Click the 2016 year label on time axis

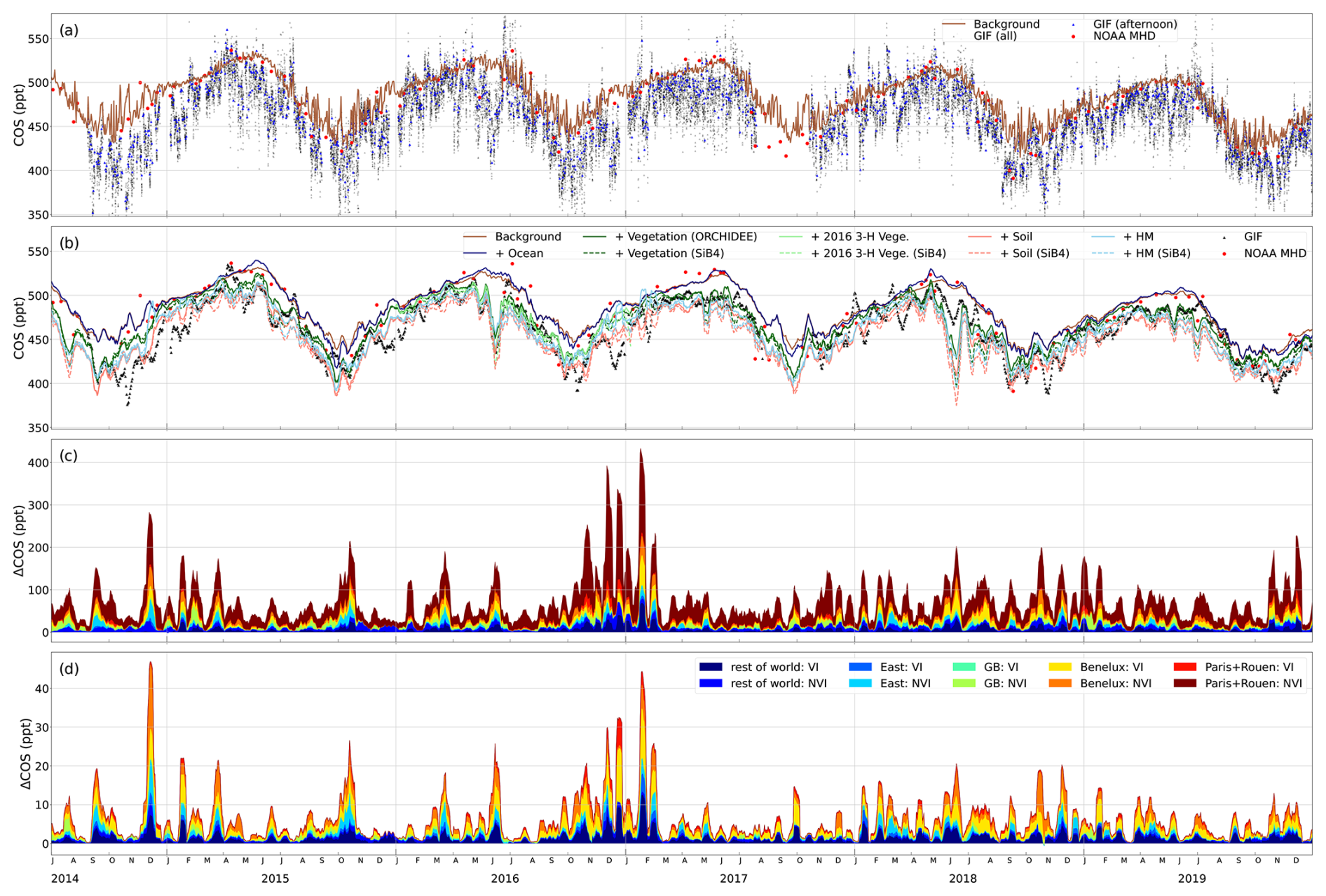(505, 878)
